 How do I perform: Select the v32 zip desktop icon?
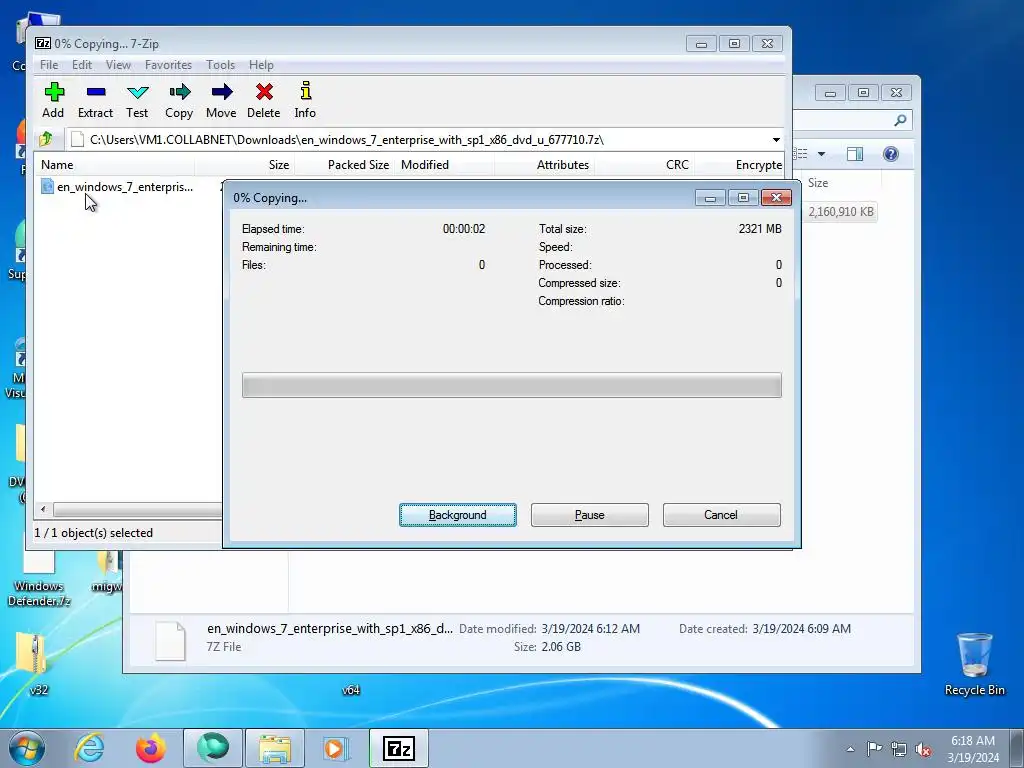coord(32,664)
